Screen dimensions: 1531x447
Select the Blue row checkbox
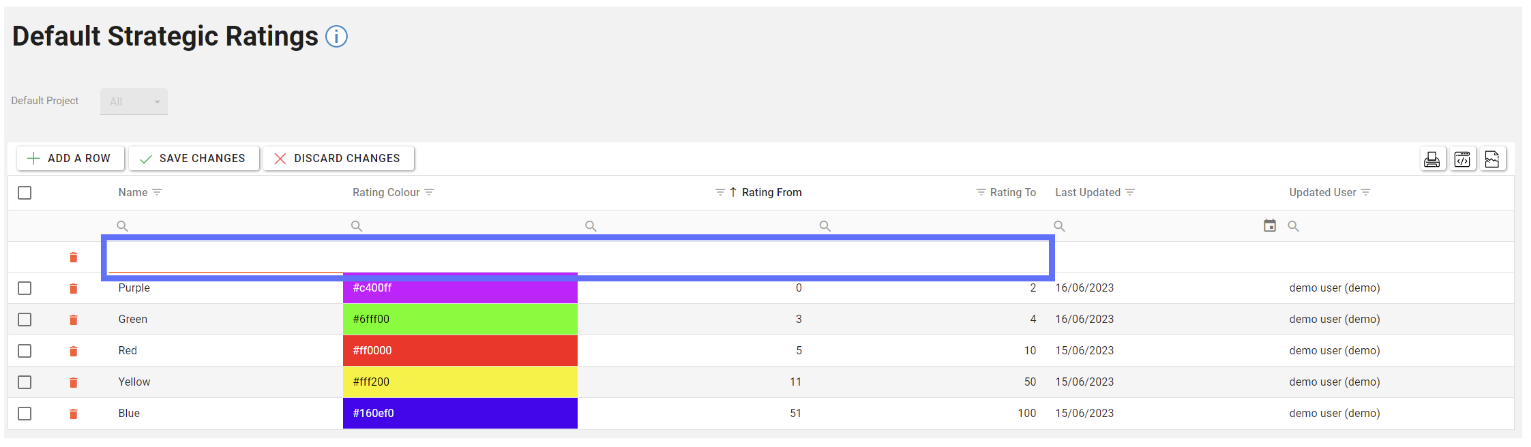click(x=25, y=414)
